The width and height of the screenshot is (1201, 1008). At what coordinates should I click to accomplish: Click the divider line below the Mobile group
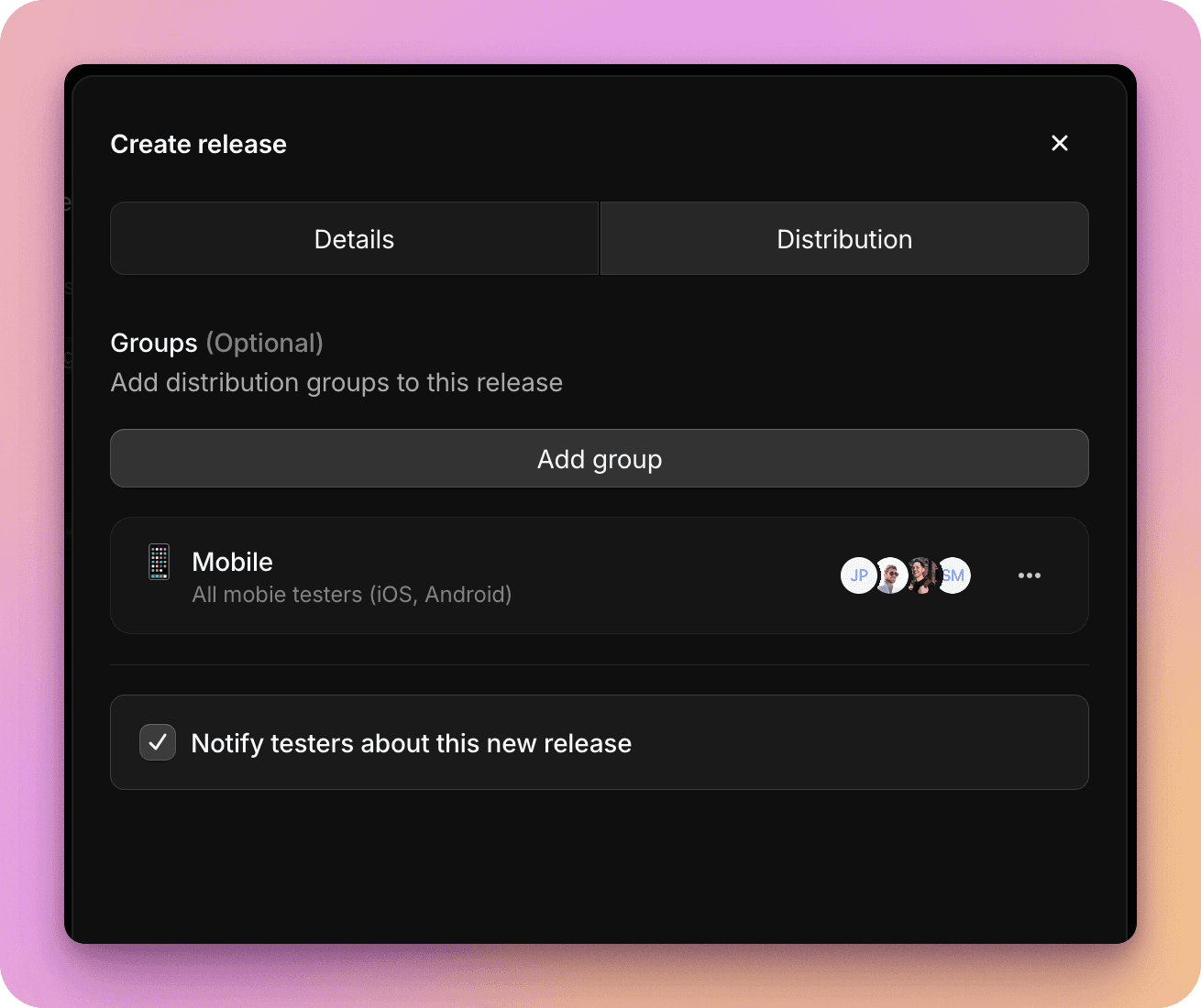(600, 664)
